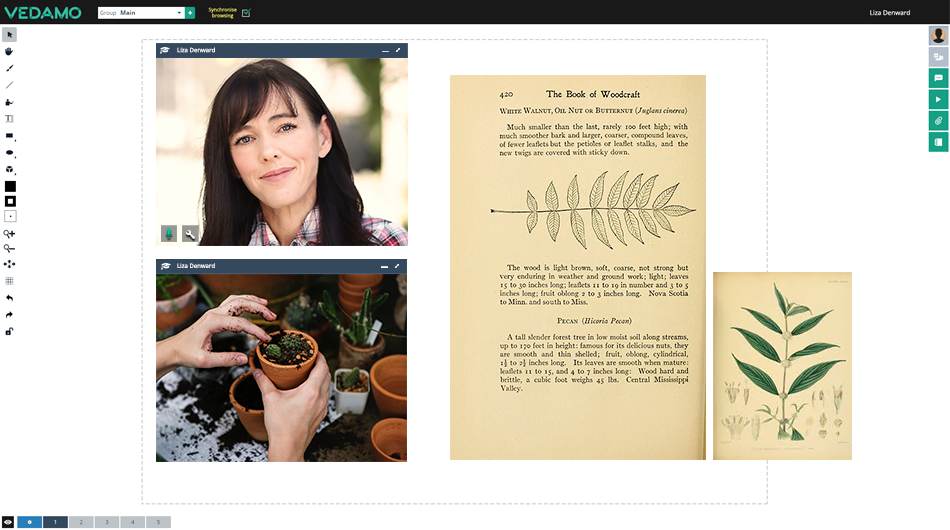
Task: Switch to whiteboard page 1
Action: [x=55, y=522]
